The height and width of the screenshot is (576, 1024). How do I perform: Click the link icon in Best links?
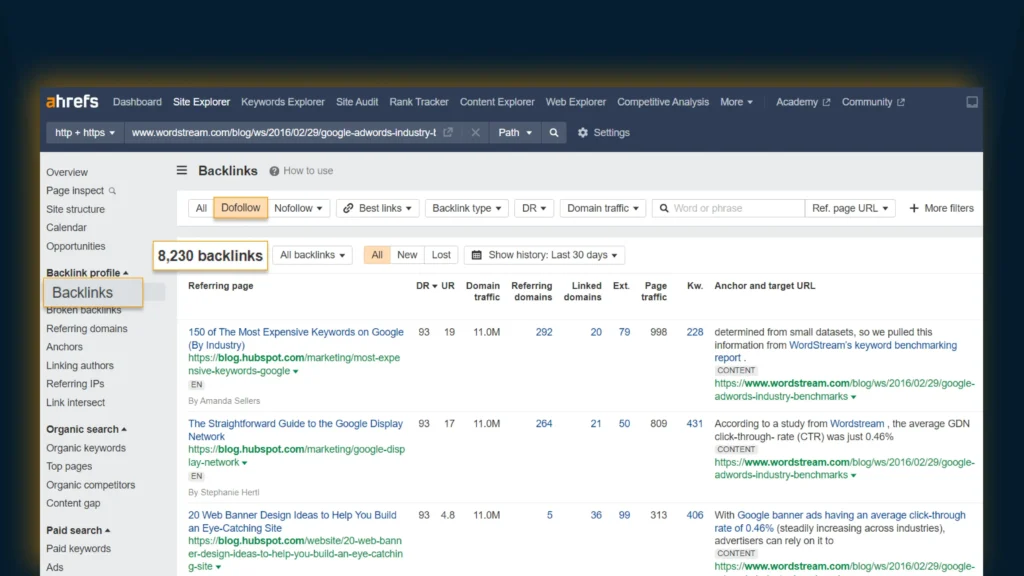click(x=348, y=208)
